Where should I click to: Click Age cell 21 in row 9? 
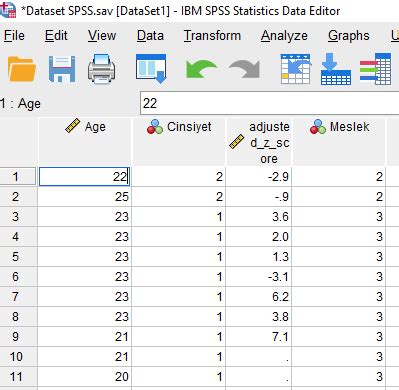85,336
